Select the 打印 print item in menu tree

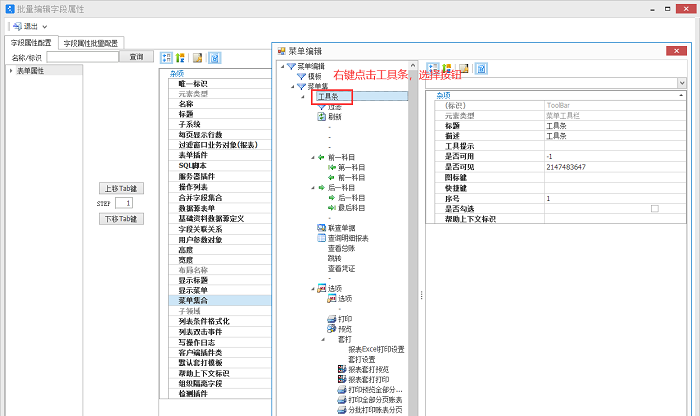click(x=344, y=318)
